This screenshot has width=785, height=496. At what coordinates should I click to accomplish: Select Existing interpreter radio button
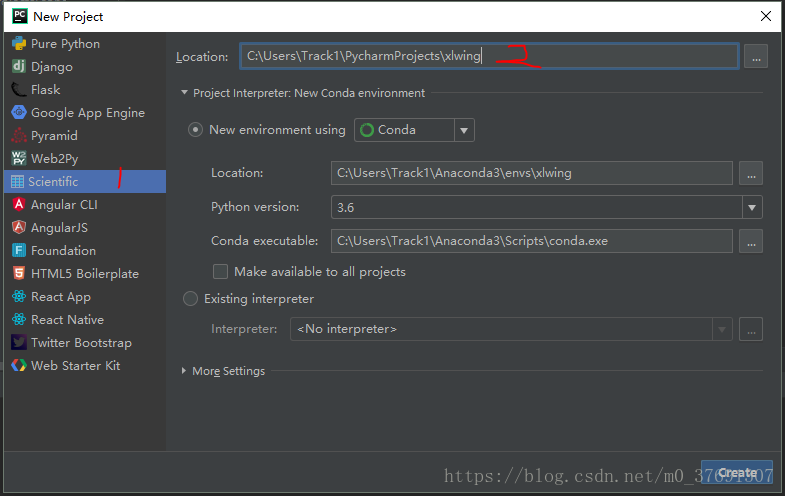[x=190, y=299]
